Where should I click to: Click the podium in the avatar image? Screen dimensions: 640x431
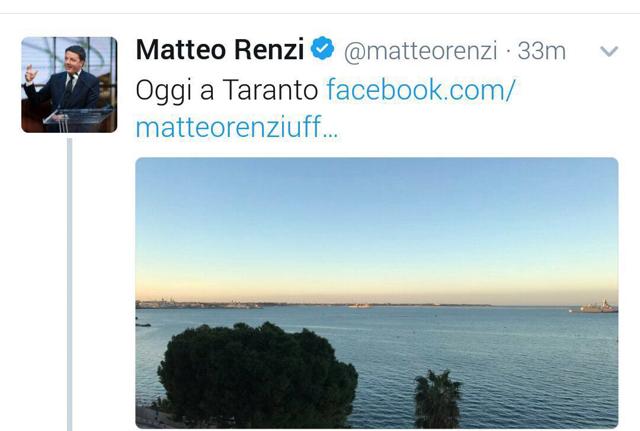(x=80, y=119)
